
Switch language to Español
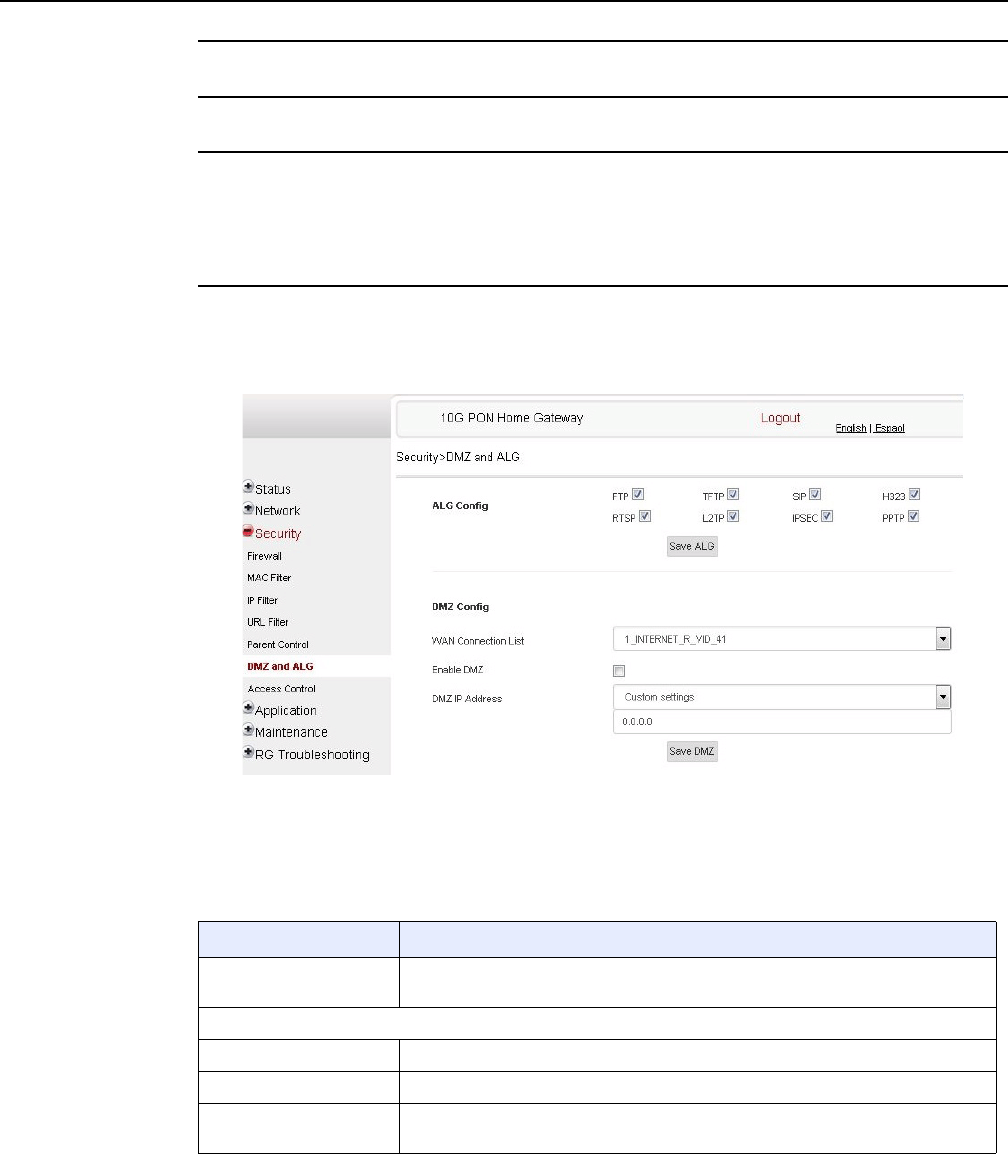tap(890, 428)
